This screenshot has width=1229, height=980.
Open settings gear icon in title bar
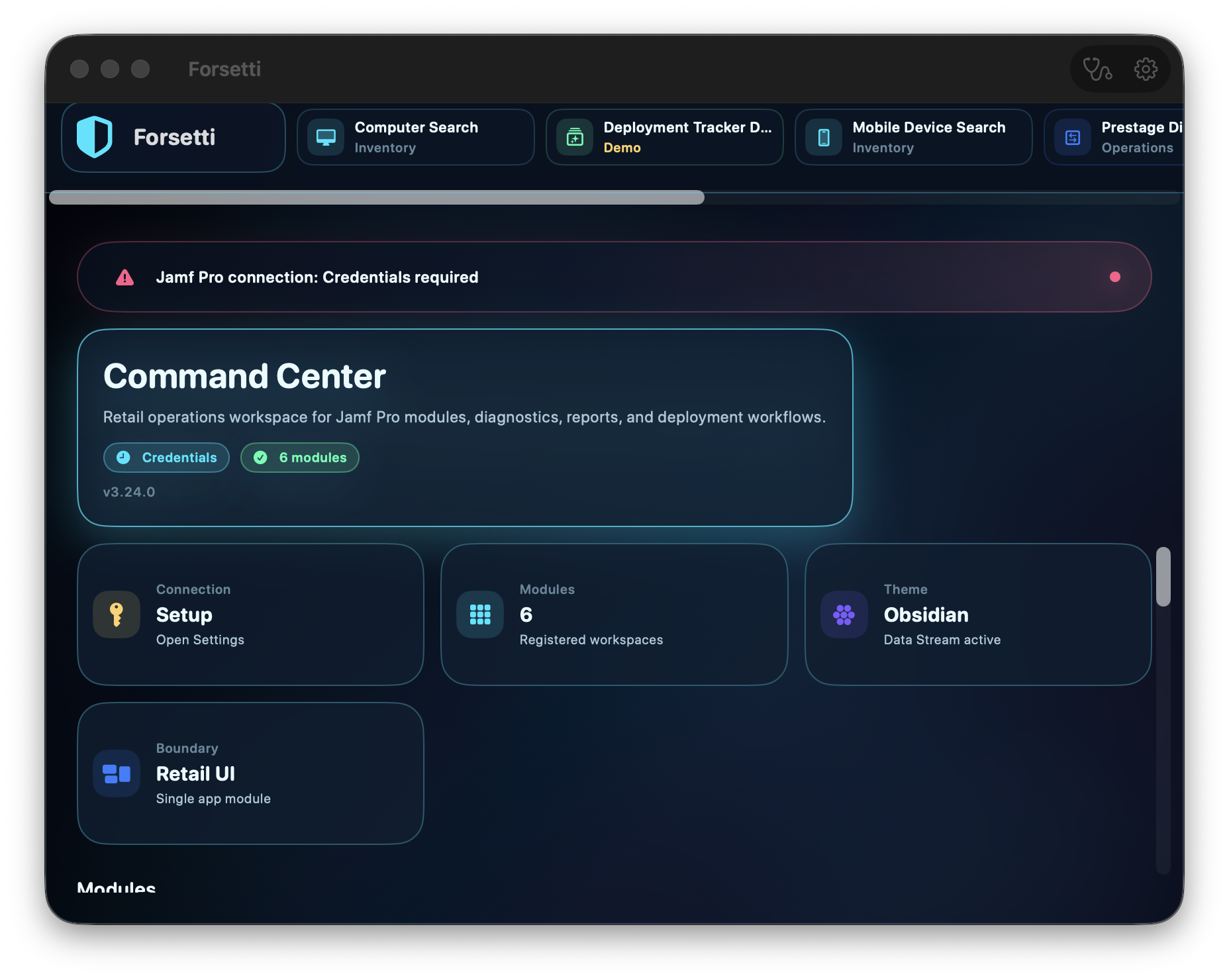tap(1146, 69)
